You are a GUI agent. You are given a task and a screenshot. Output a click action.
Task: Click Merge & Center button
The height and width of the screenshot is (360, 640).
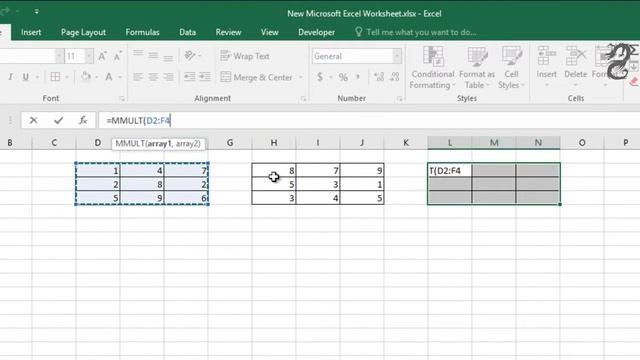257,77
